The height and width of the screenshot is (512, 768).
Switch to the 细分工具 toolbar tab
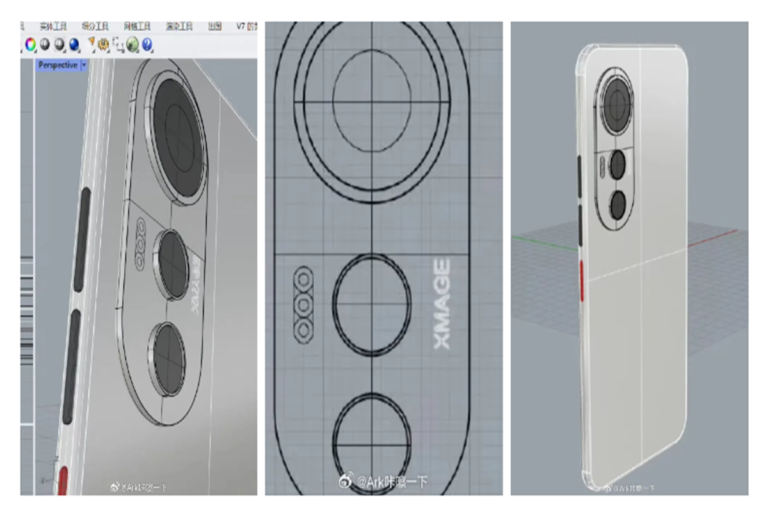click(x=95, y=27)
